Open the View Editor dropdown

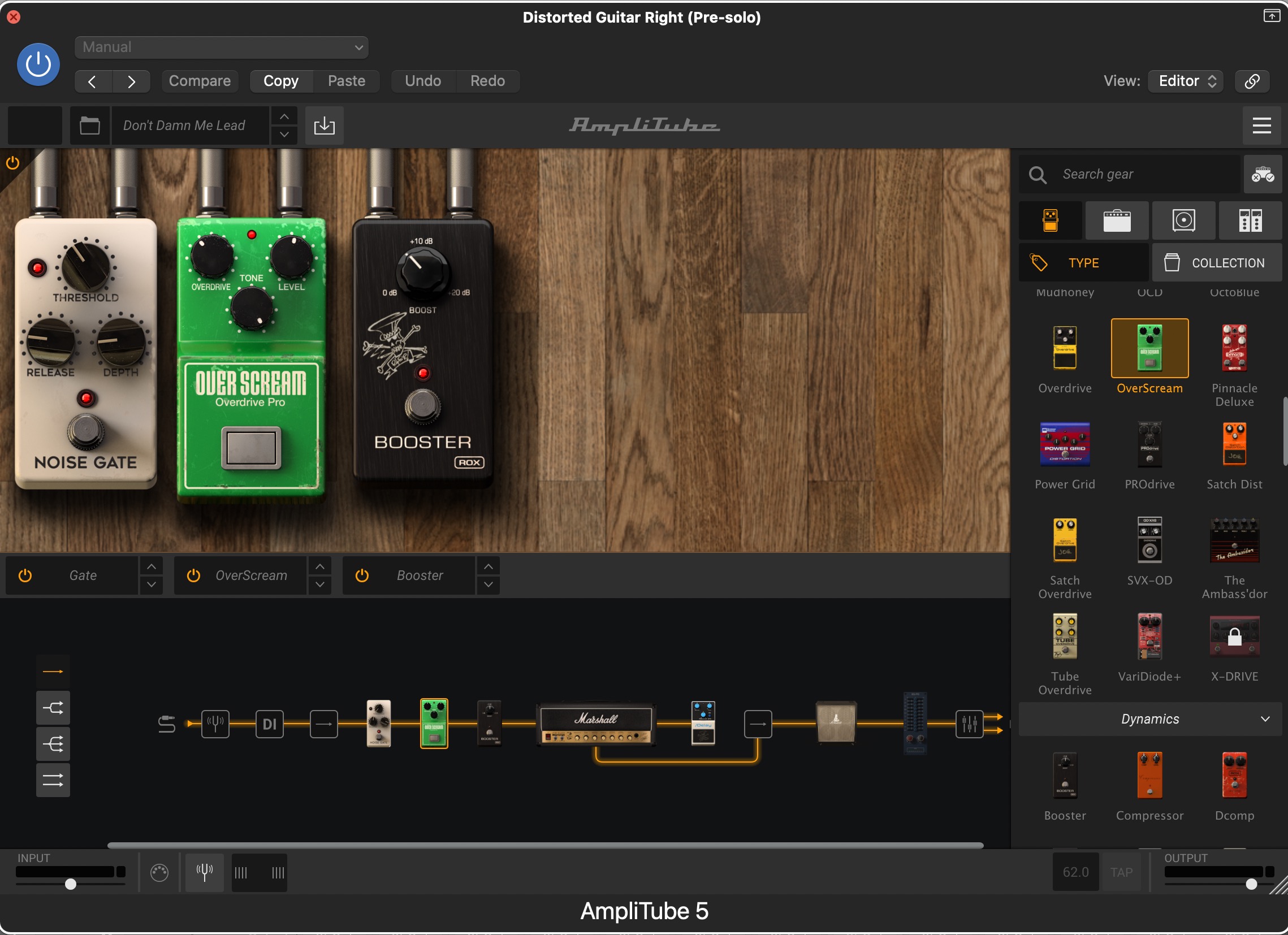click(1186, 81)
